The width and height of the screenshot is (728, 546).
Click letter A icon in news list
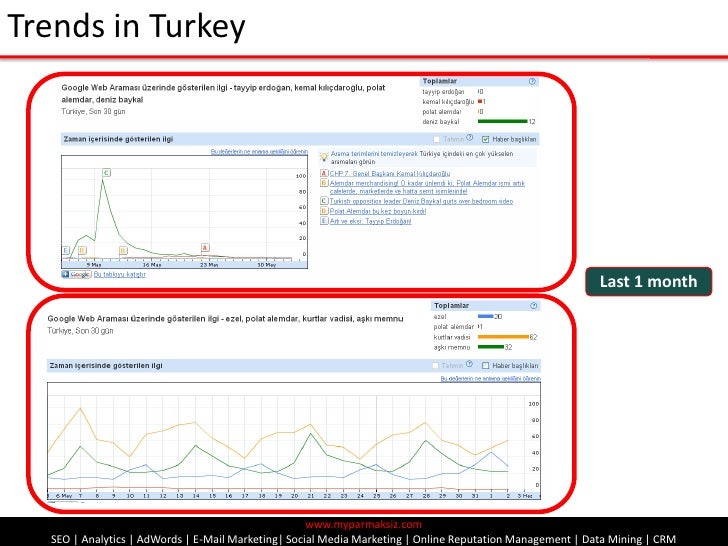click(325, 173)
